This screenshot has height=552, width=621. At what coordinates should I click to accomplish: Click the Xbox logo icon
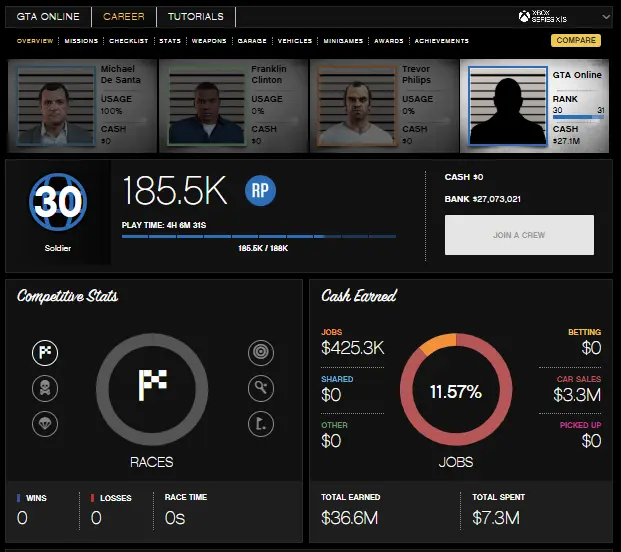click(x=524, y=16)
